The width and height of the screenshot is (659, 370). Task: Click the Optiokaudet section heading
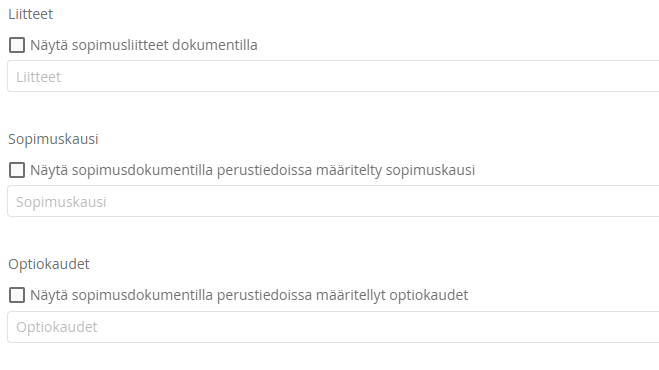point(49,264)
